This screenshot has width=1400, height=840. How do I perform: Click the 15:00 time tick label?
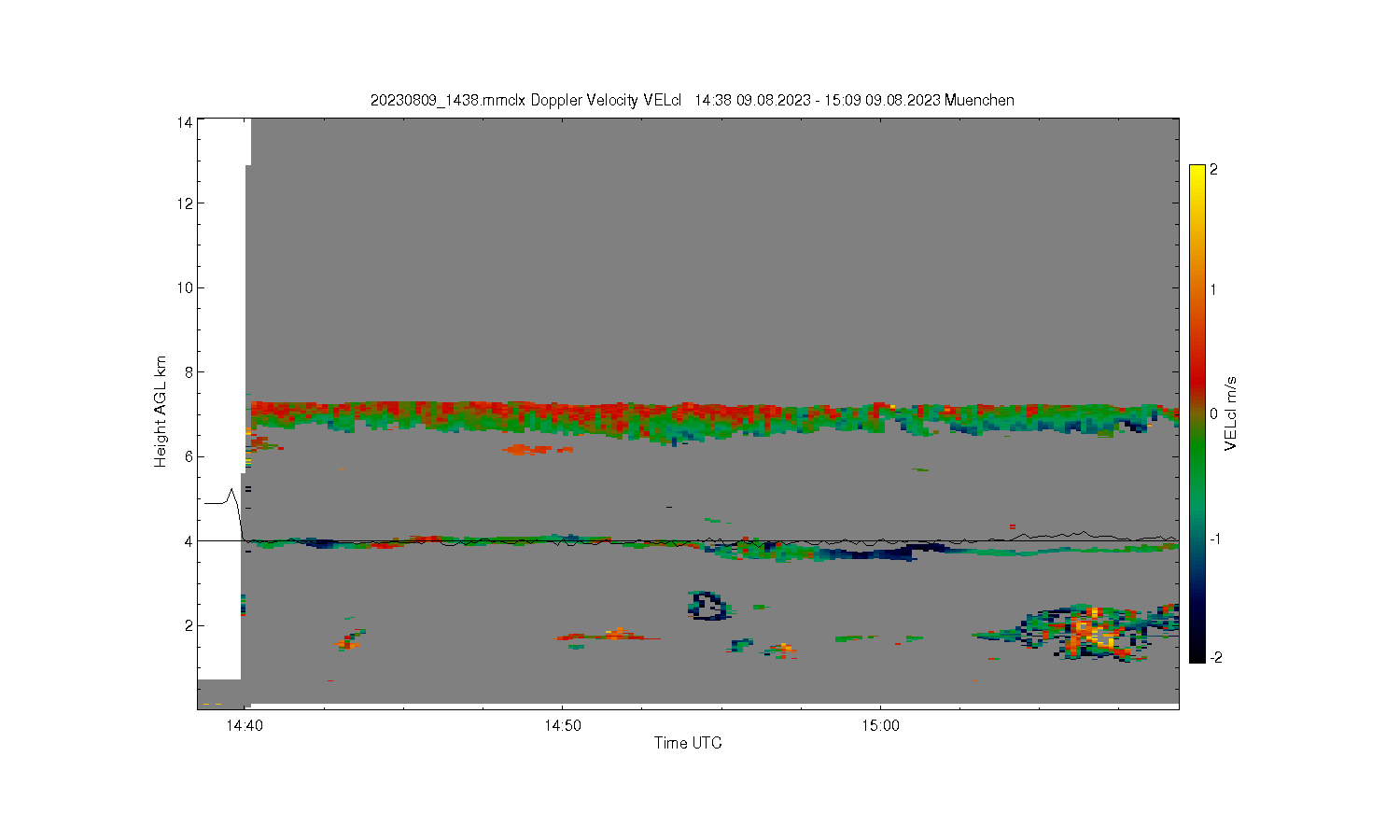click(x=880, y=726)
